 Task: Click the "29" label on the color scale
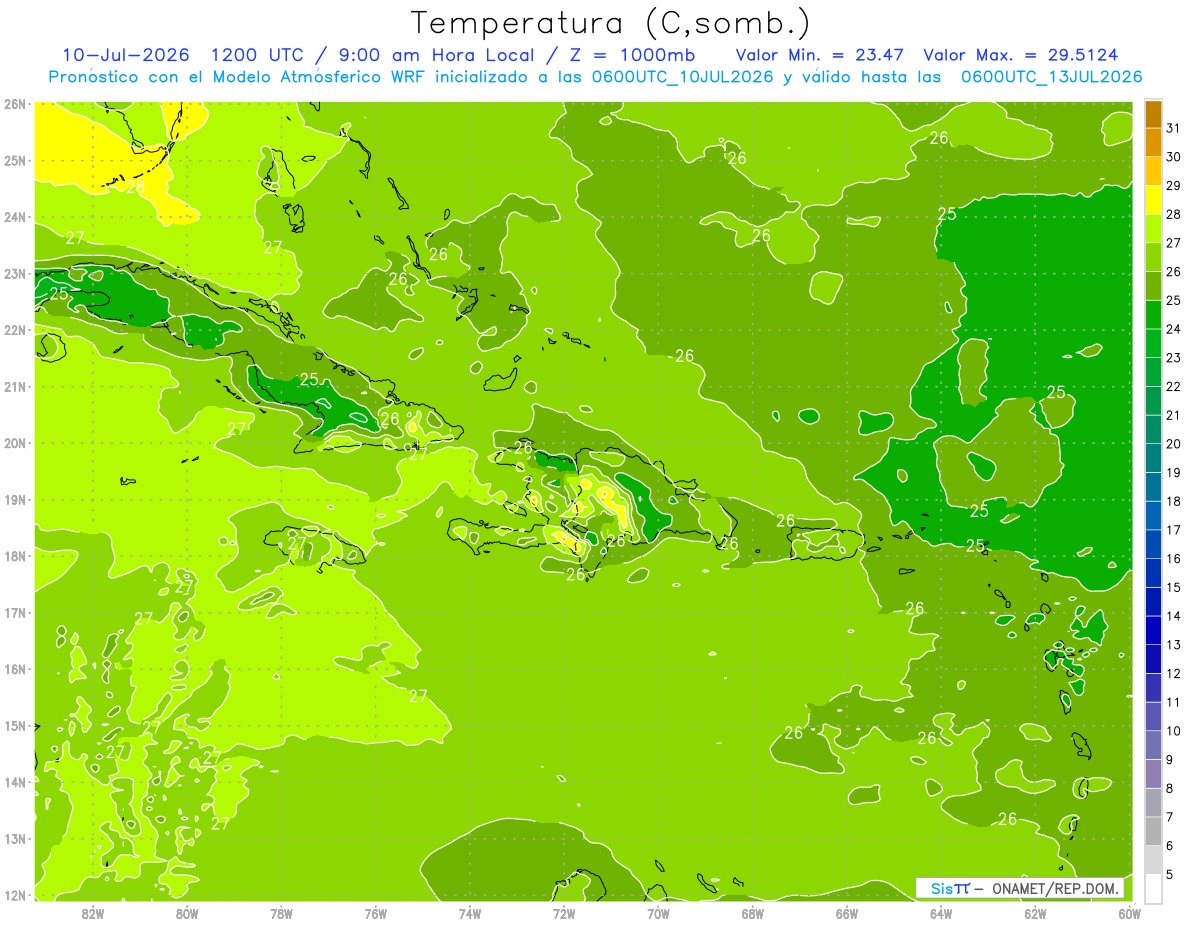pyautogui.click(x=1174, y=186)
